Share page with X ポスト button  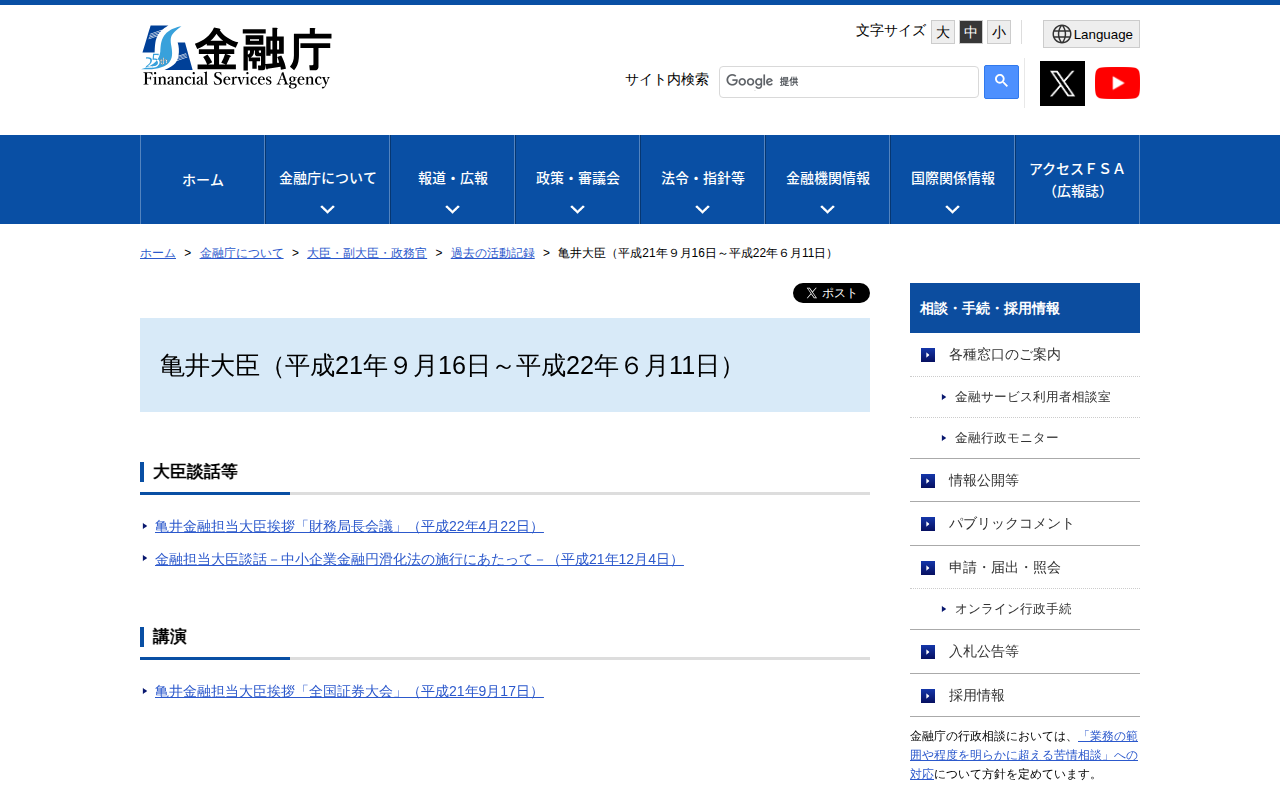831,293
